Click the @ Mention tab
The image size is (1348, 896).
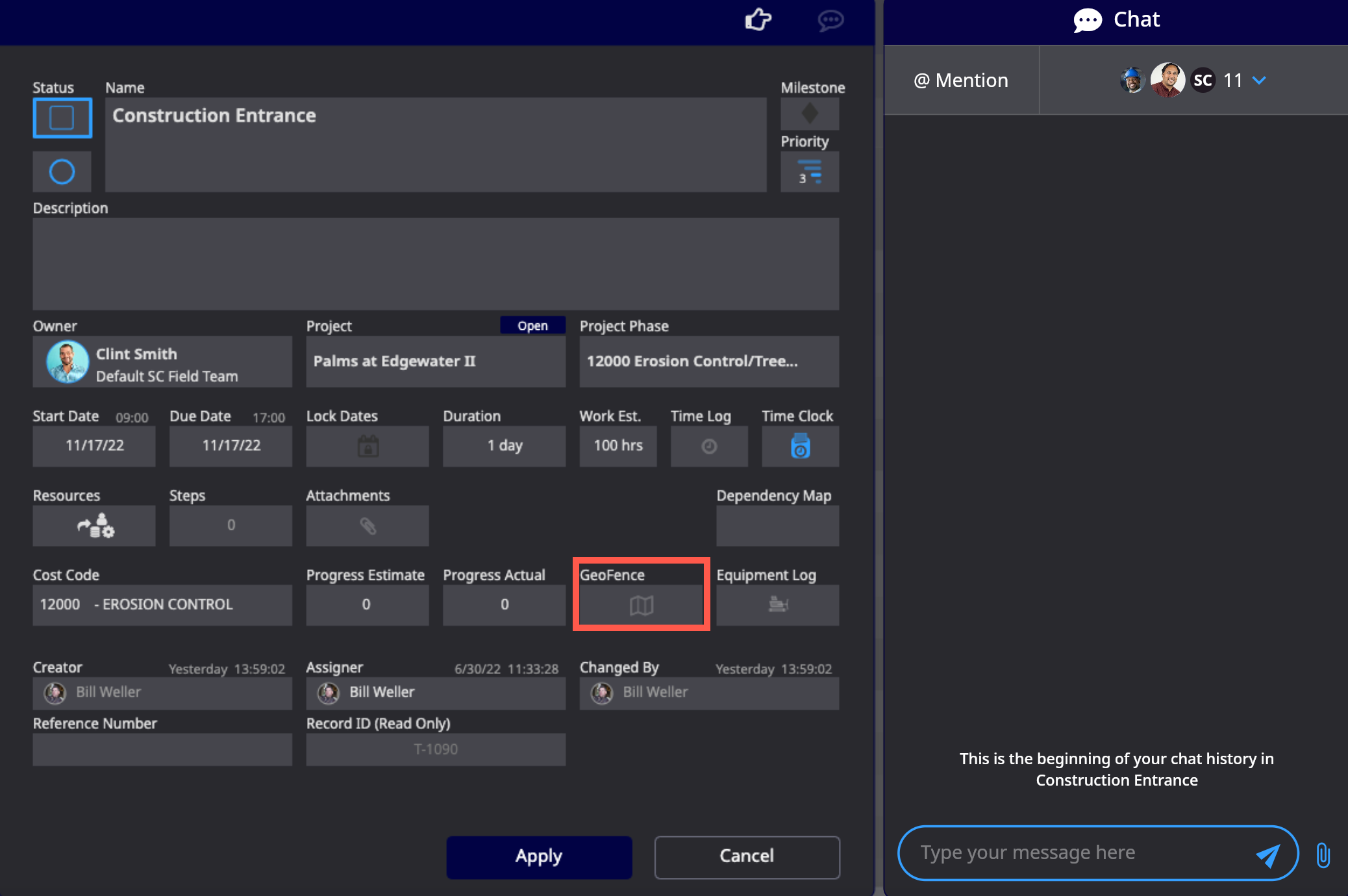(x=961, y=81)
